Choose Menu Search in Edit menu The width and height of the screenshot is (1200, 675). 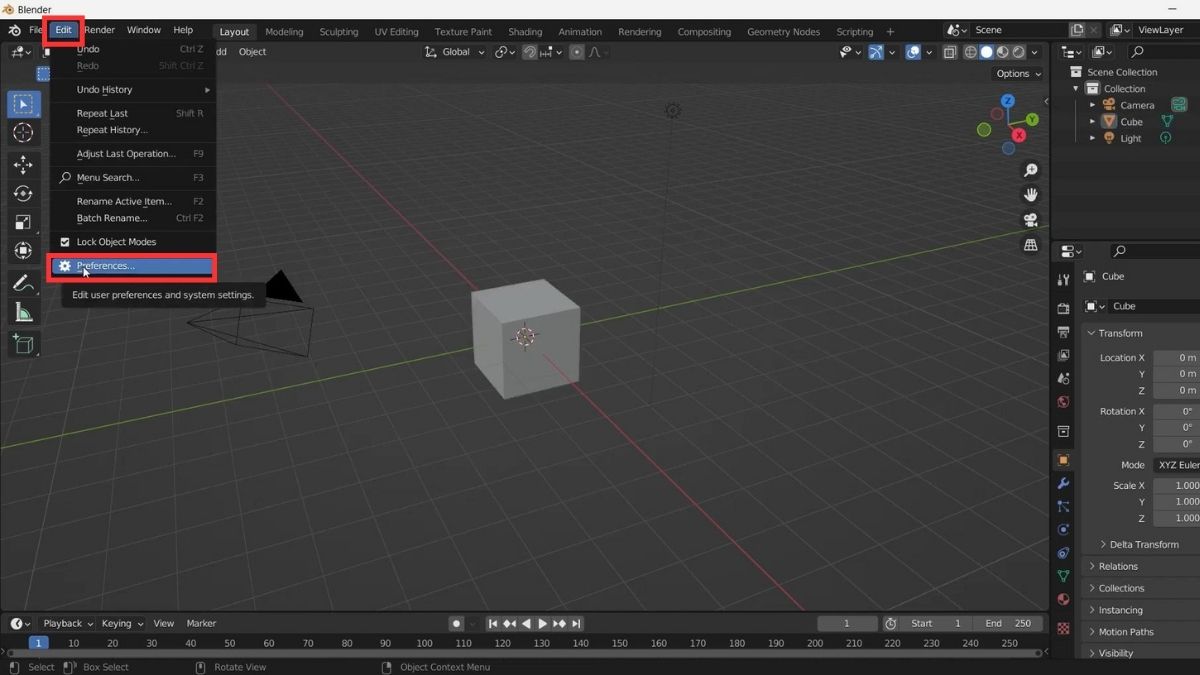[132, 178]
